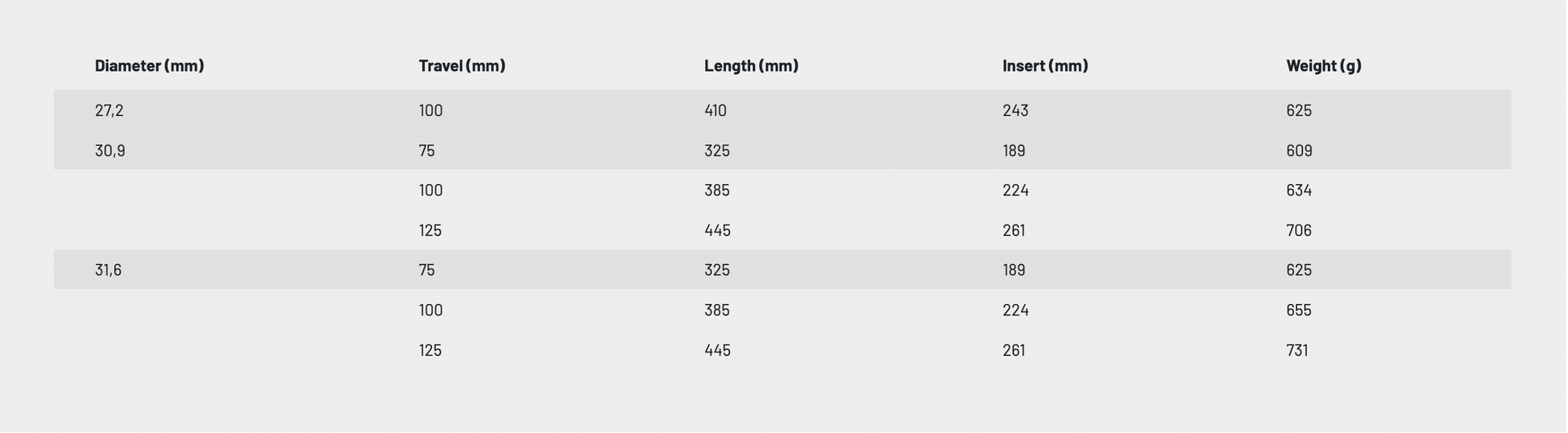Screen dimensions: 1568x433
Task: Click the 410 length value
Action: [x=715, y=110]
